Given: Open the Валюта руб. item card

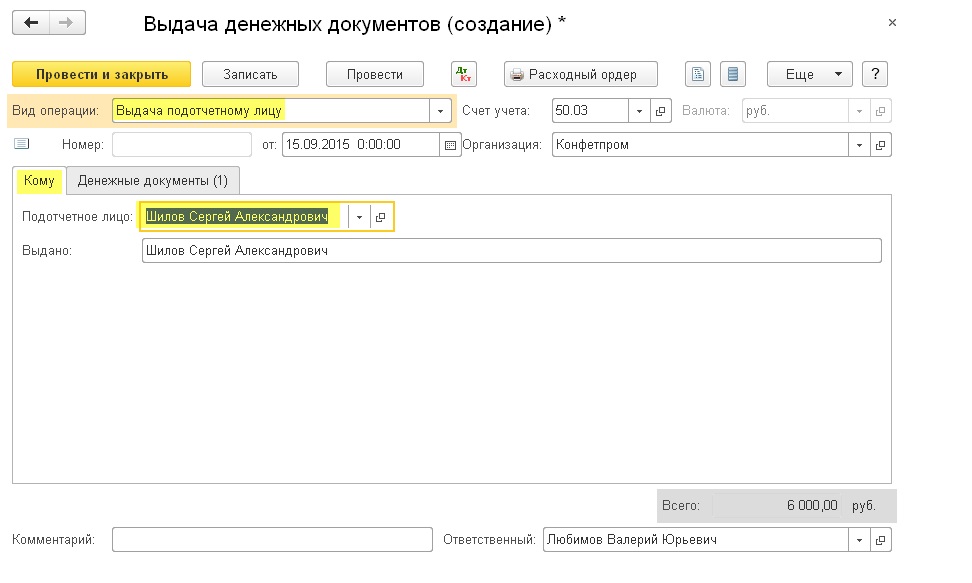Looking at the screenshot, I should (880, 111).
